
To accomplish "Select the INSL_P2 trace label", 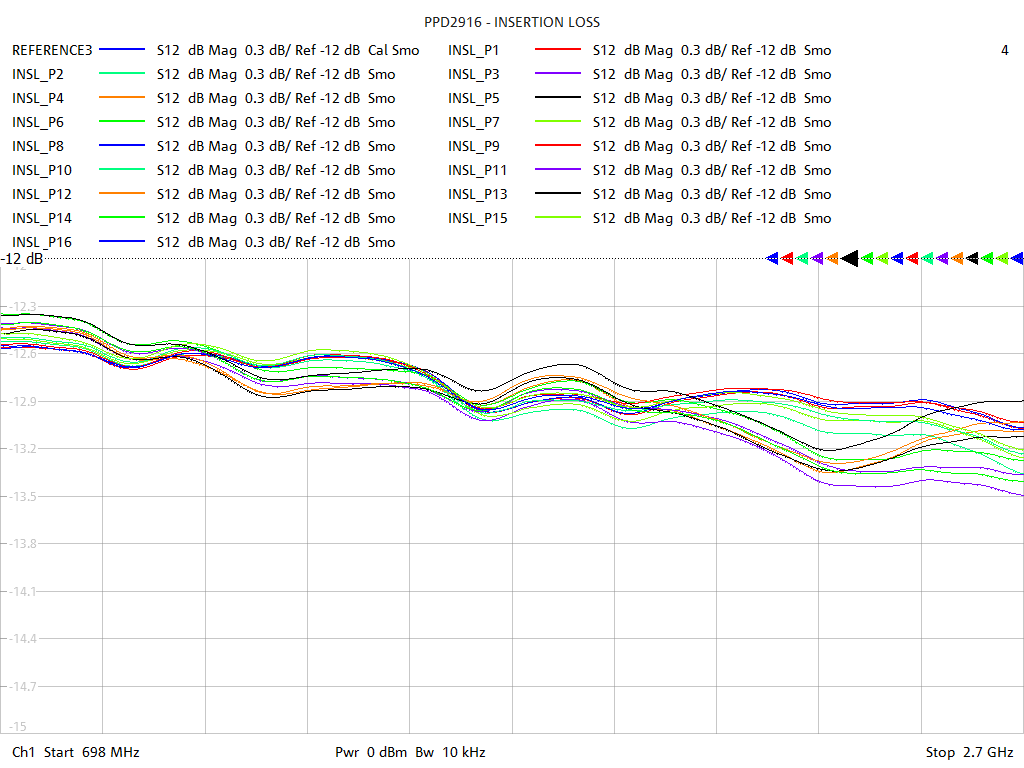I will [x=38, y=74].
